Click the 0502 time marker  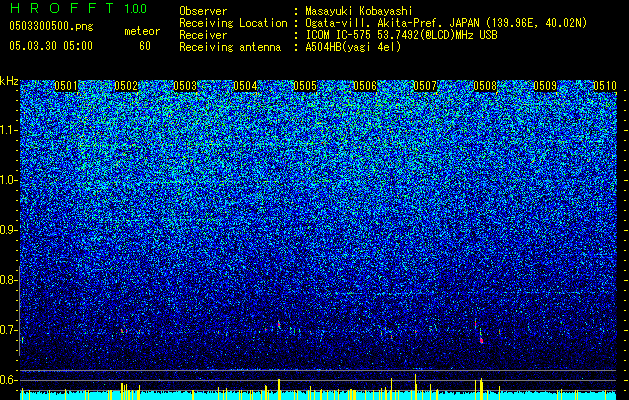click(x=126, y=86)
